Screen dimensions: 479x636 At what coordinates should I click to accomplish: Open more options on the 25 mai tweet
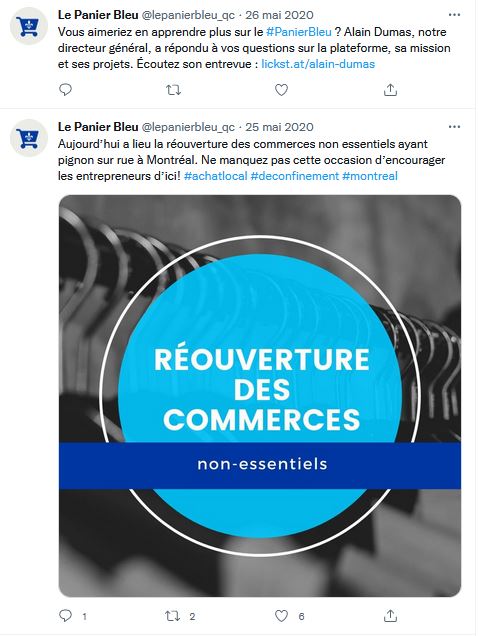[454, 127]
